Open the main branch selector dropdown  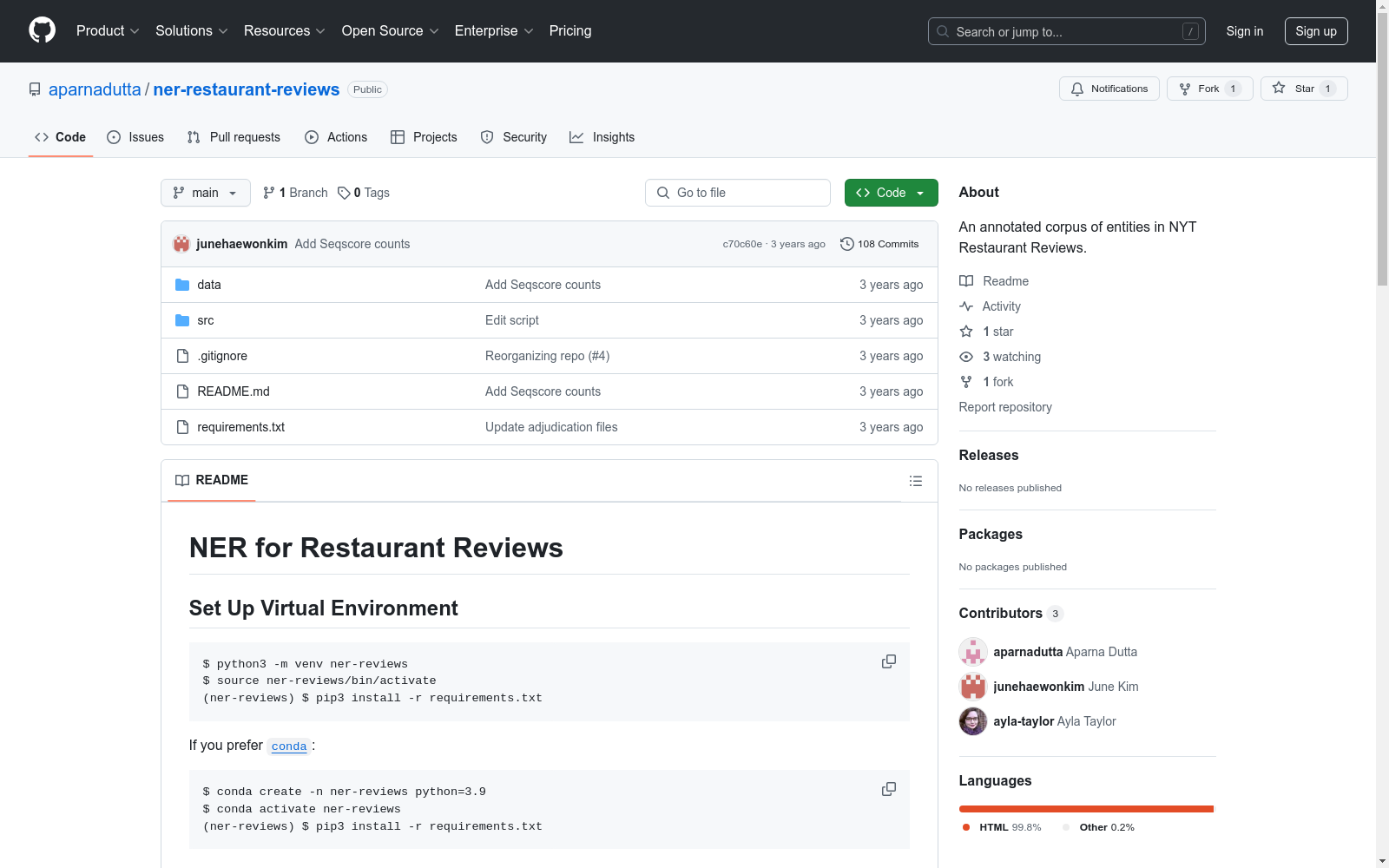tap(206, 193)
